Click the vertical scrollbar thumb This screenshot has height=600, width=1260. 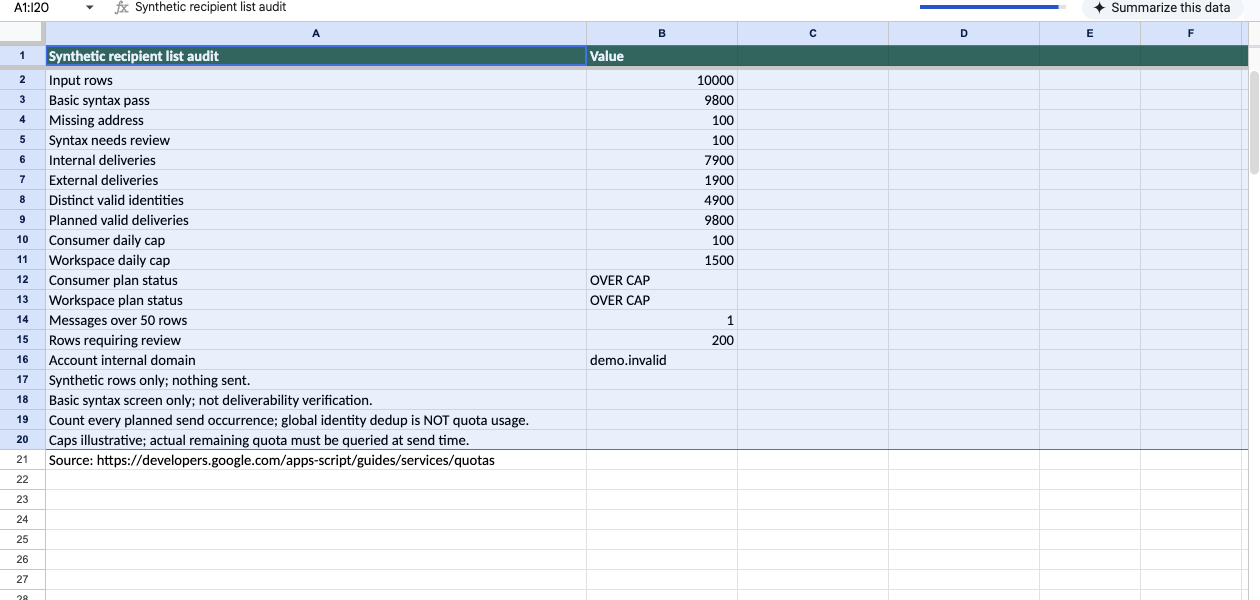[1254, 123]
